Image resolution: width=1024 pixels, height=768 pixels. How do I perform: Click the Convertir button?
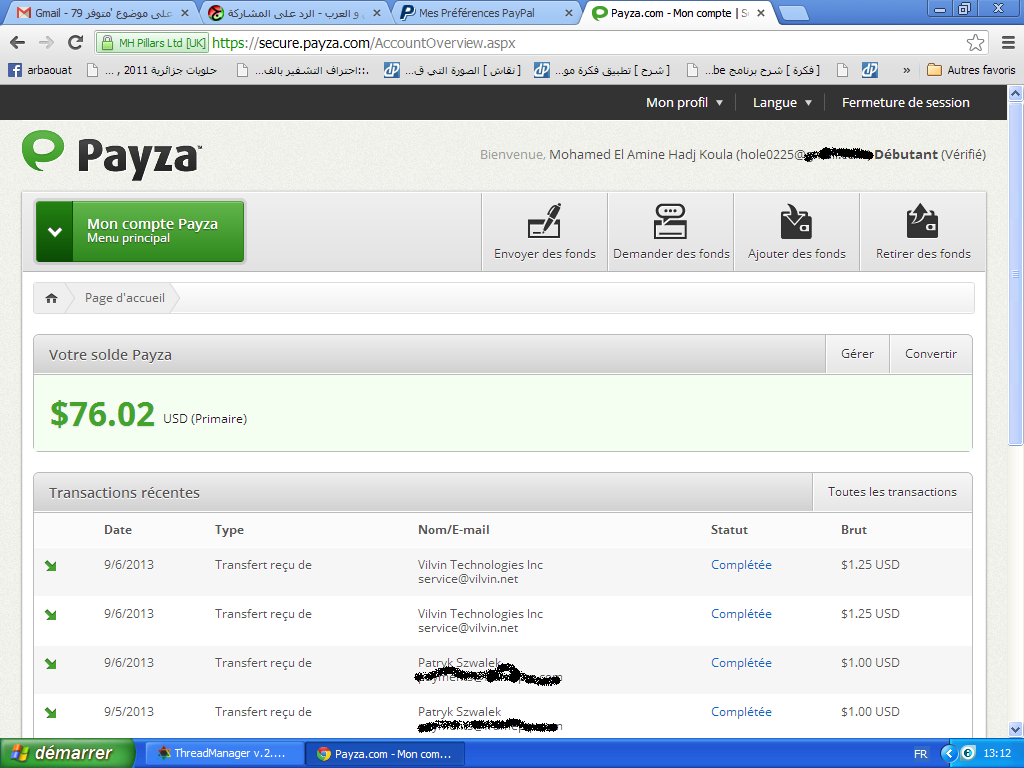point(931,354)
